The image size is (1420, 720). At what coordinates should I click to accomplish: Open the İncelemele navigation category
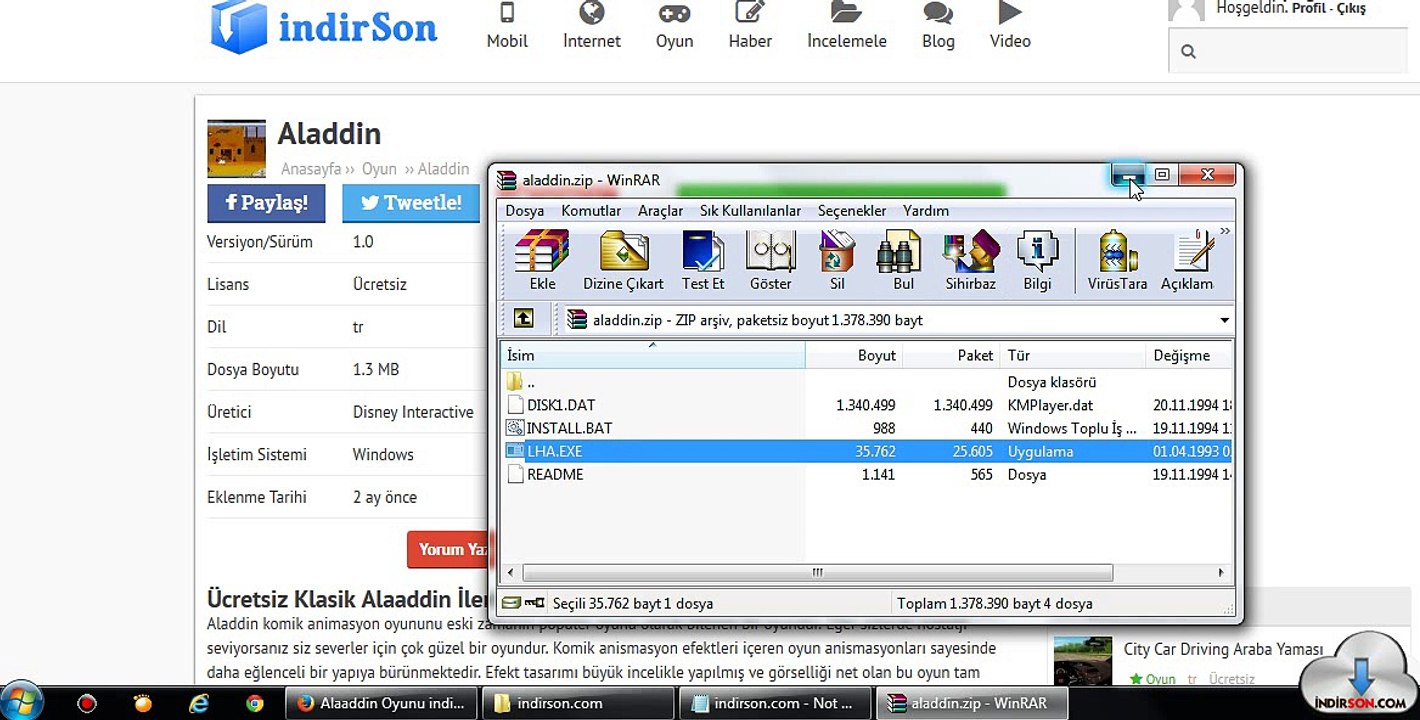(847, 27)
